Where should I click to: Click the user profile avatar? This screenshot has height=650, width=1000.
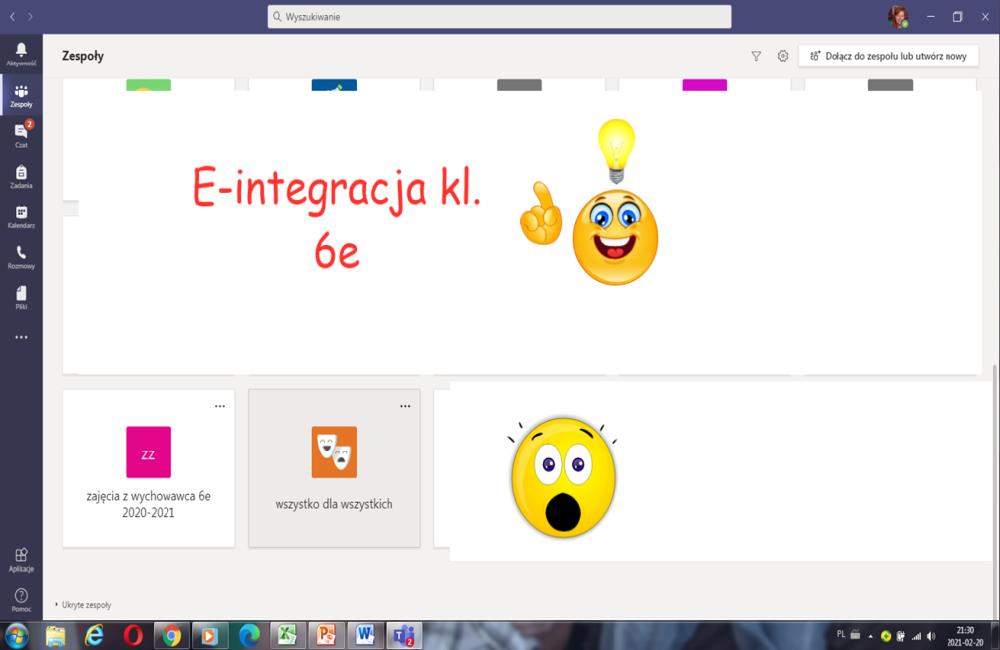897,17
